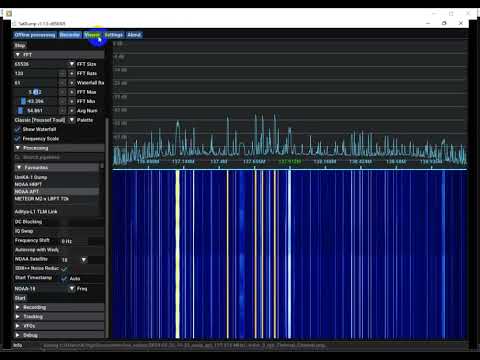
Task: Open the Settings tab
Action: (114, 35)
